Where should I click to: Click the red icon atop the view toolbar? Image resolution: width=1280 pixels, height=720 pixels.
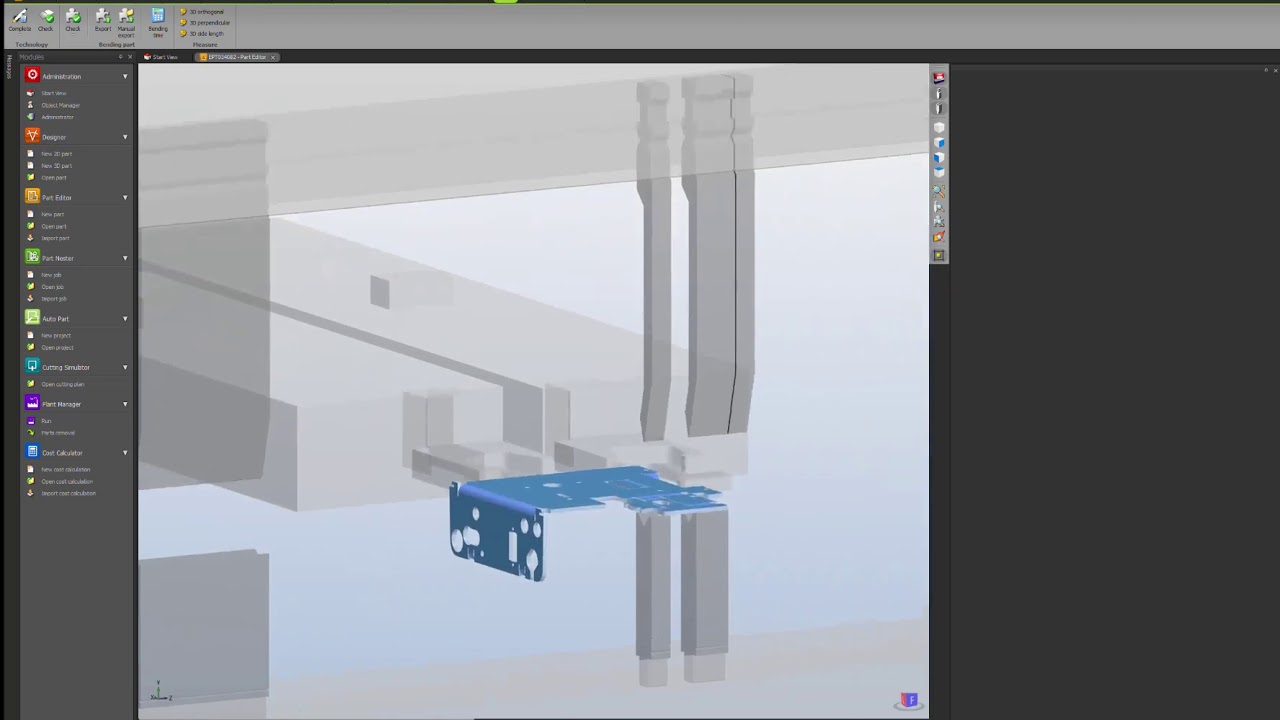pos(938,77)
